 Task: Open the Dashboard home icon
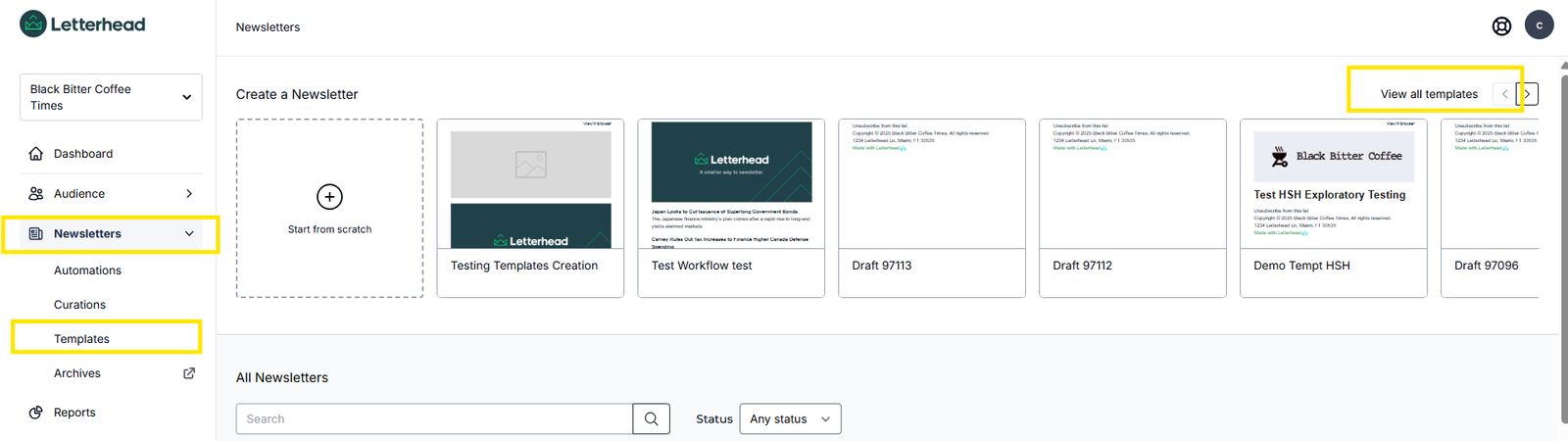[x=36, y=154]
